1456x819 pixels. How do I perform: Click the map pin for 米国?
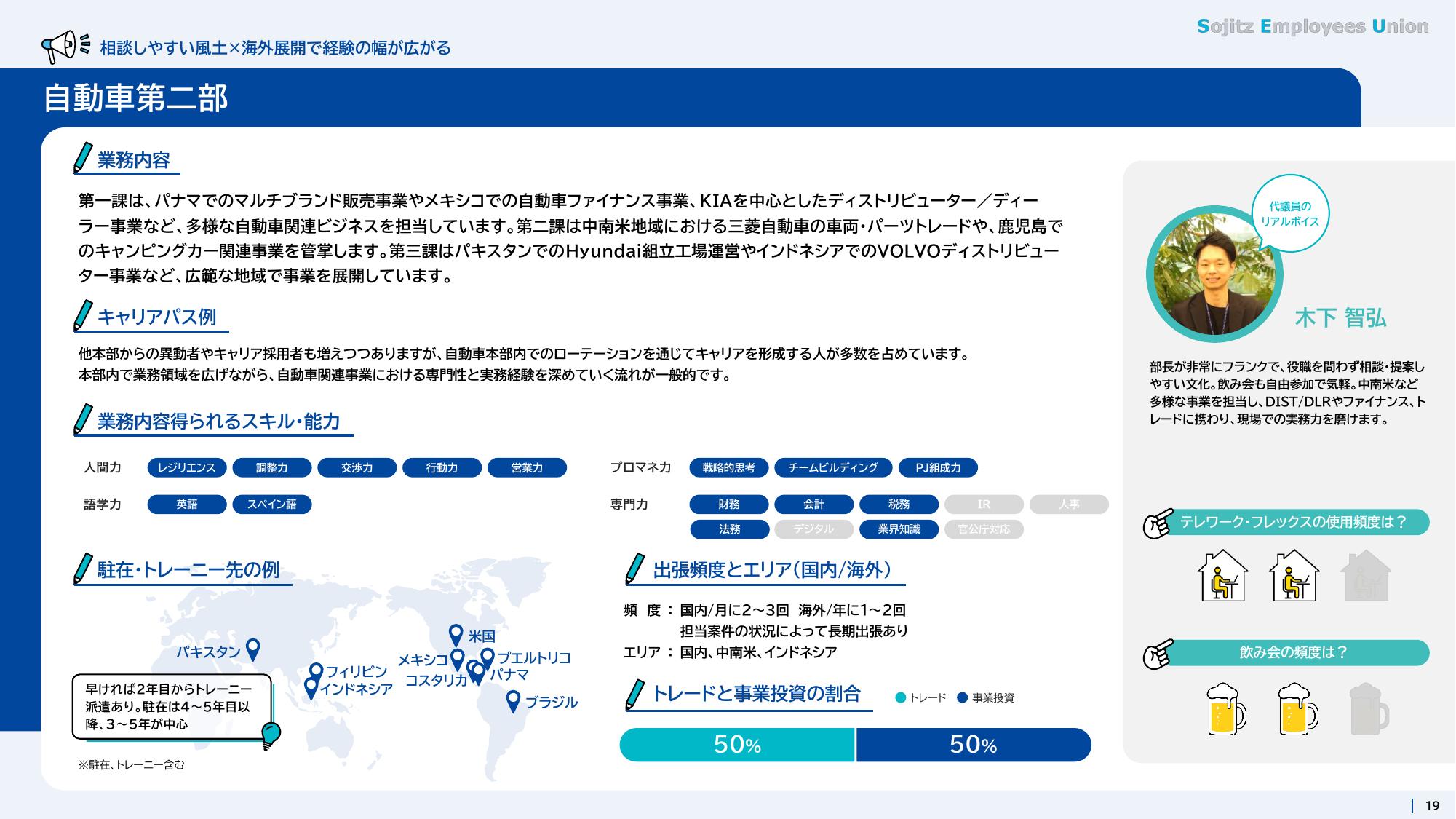456,636
